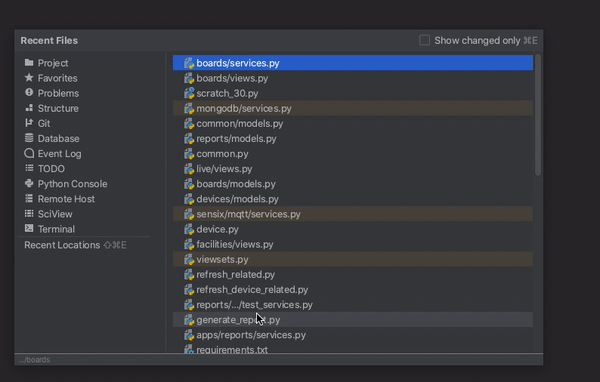Click the Terminal prompt icon
The image size is (600, 382).
[x=29, y=229]
